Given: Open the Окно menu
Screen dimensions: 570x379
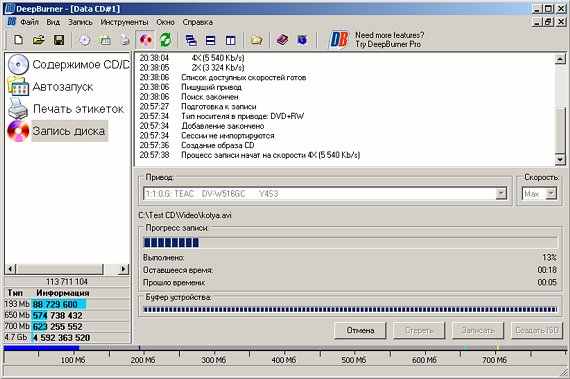Looking at the screenshot, I should tap(165, 22).
